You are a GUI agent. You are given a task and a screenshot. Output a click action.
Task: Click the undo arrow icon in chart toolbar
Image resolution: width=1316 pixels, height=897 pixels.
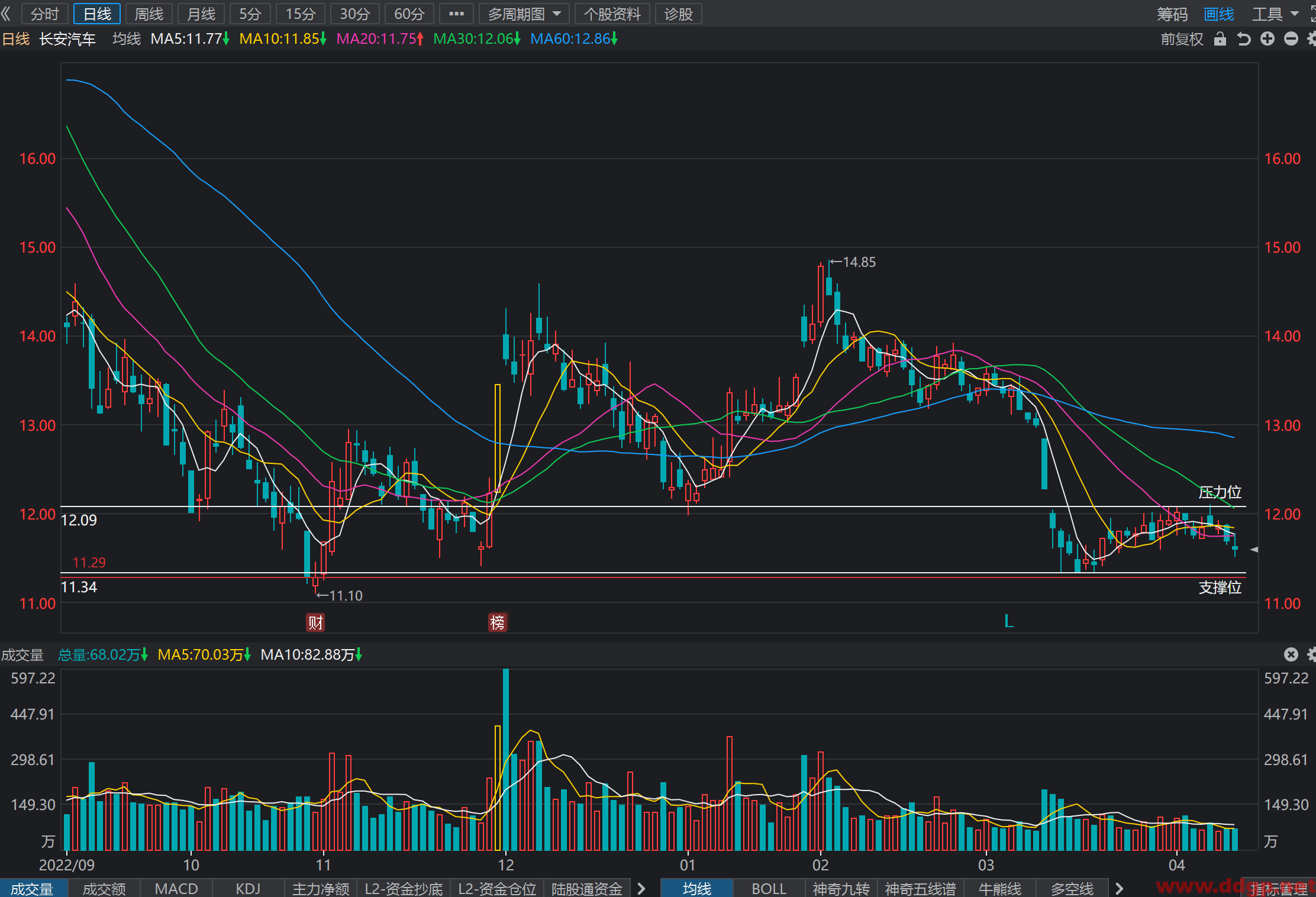[1244, 39]
